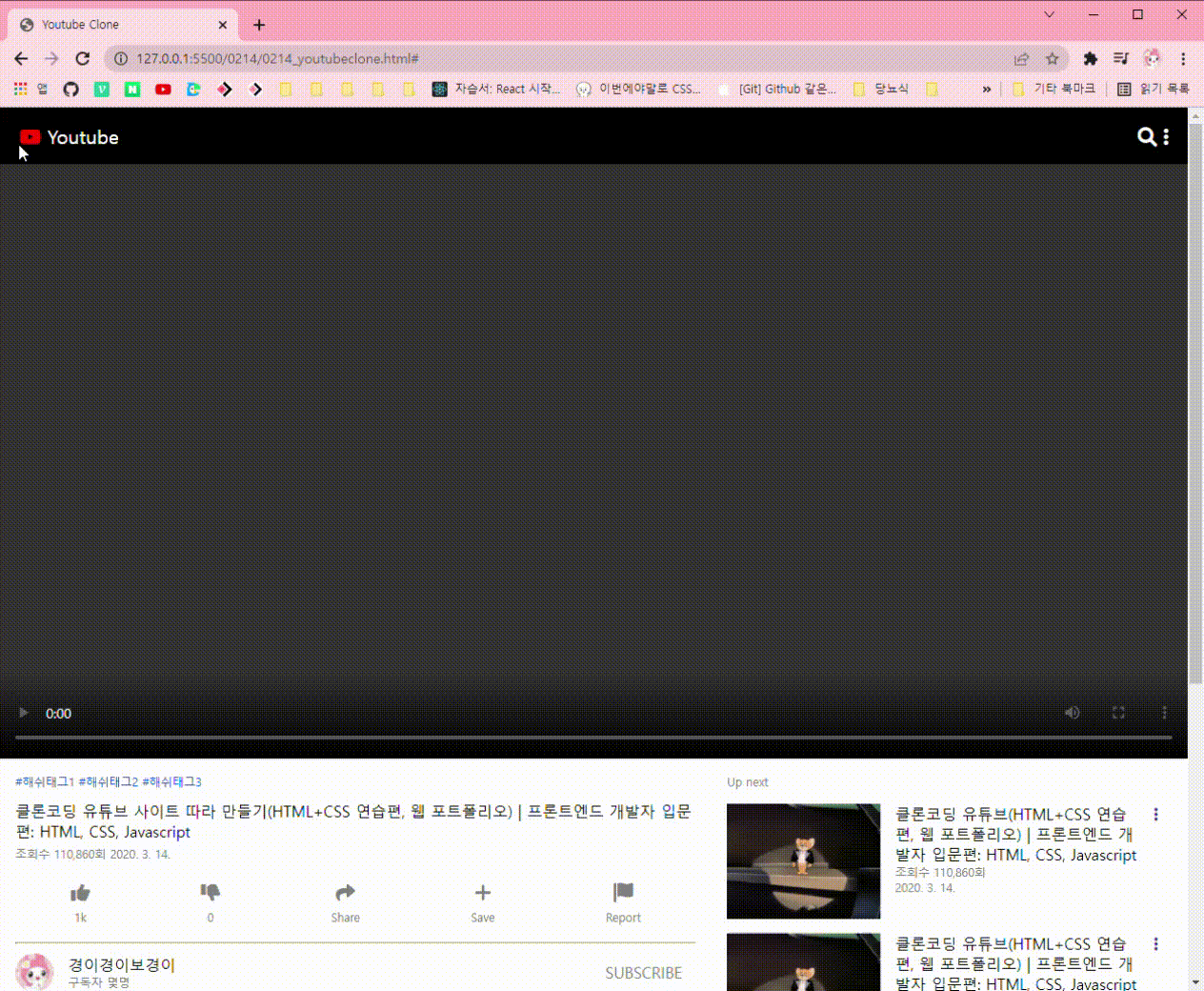
Task: Click the scrollbar down arrow
Action: coord(1195,982)
